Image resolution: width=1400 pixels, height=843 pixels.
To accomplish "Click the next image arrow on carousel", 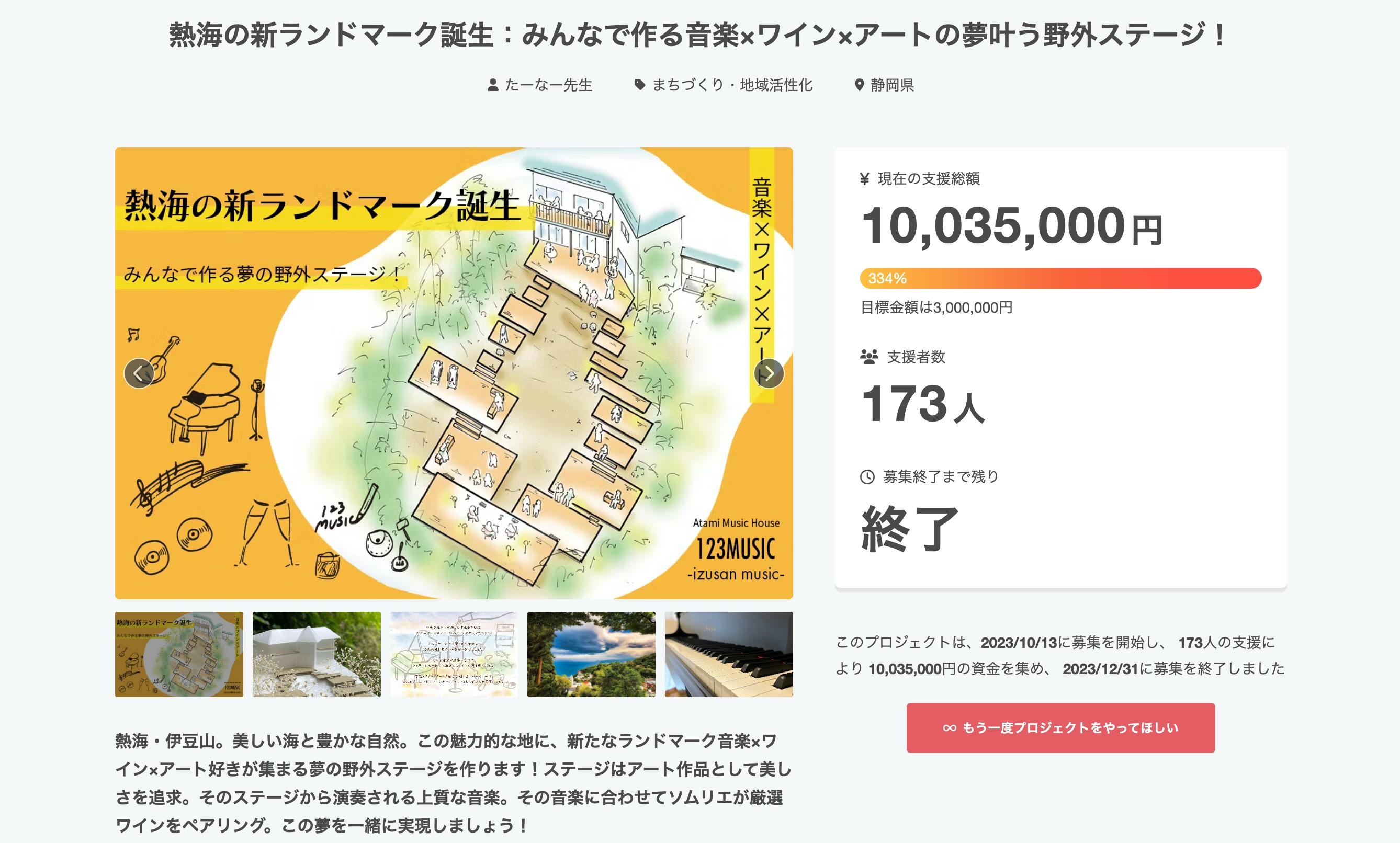I will pos(769,374).
